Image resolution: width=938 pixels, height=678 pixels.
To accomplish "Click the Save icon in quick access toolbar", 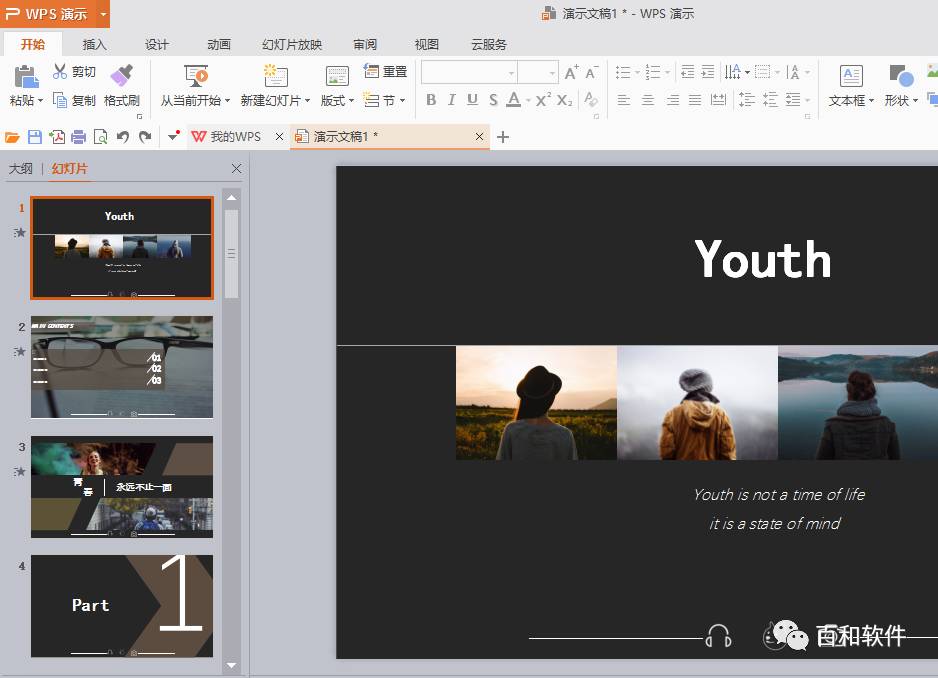I will point(35,137).
